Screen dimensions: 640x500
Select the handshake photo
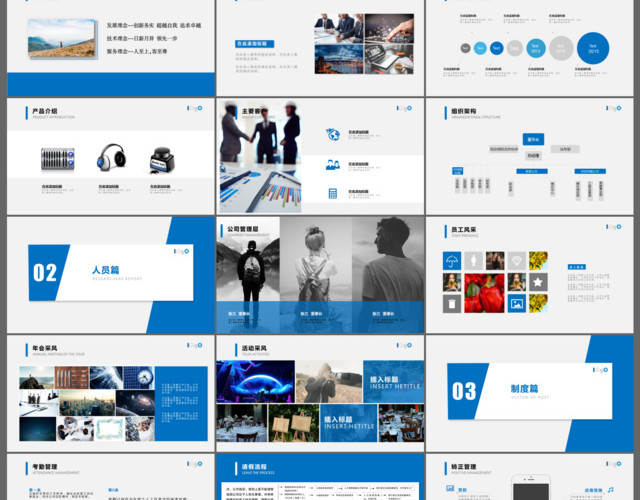tap(260, 131)
